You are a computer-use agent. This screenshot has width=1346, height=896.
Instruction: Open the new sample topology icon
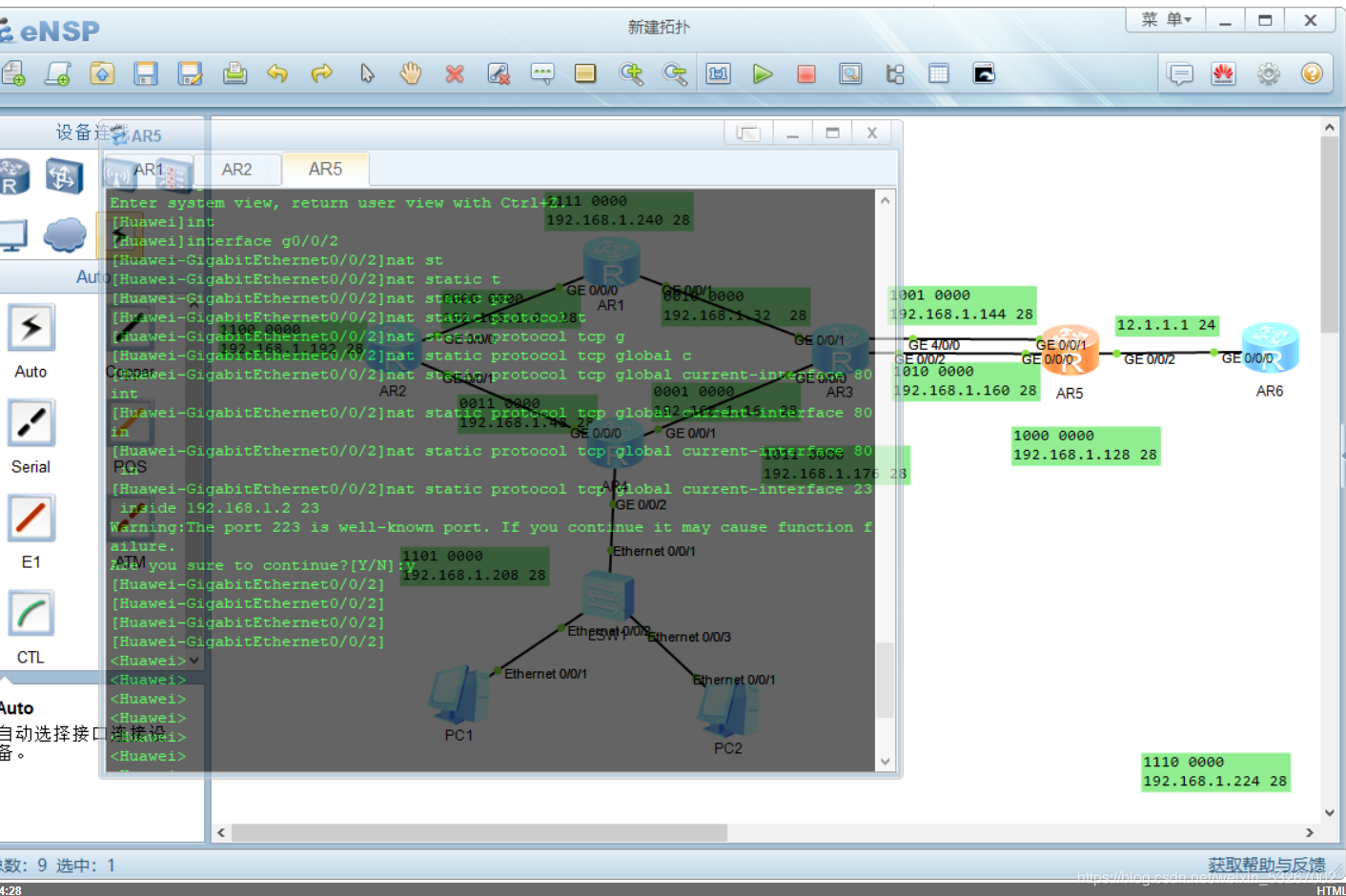(58, 73)
